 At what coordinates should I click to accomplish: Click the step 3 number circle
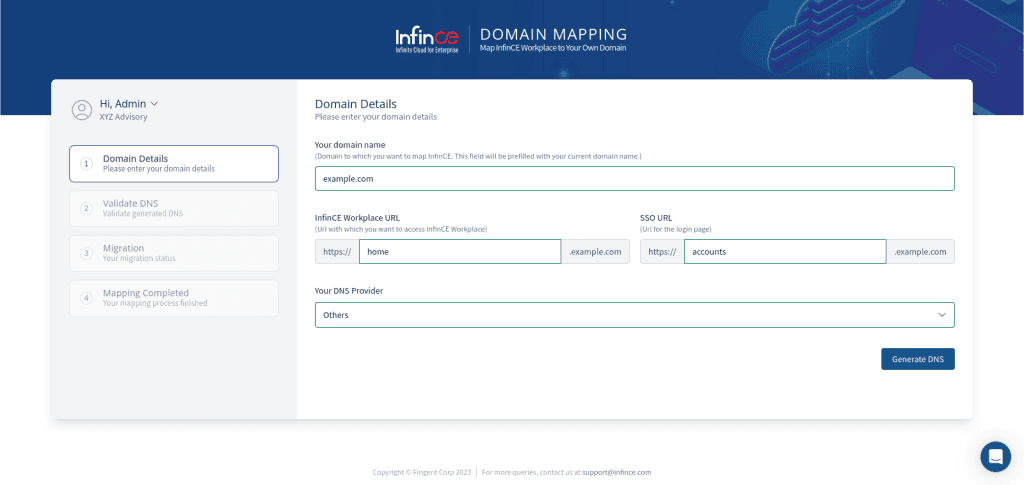point(86,253)
